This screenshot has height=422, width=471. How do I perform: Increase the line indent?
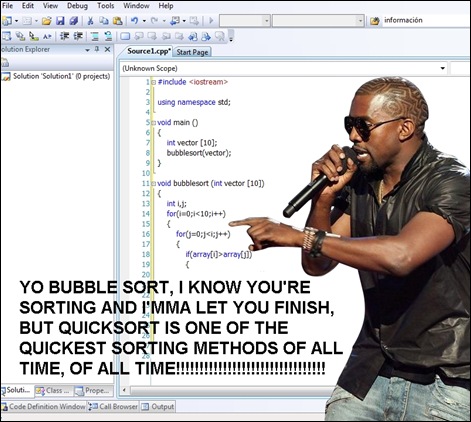78,36
